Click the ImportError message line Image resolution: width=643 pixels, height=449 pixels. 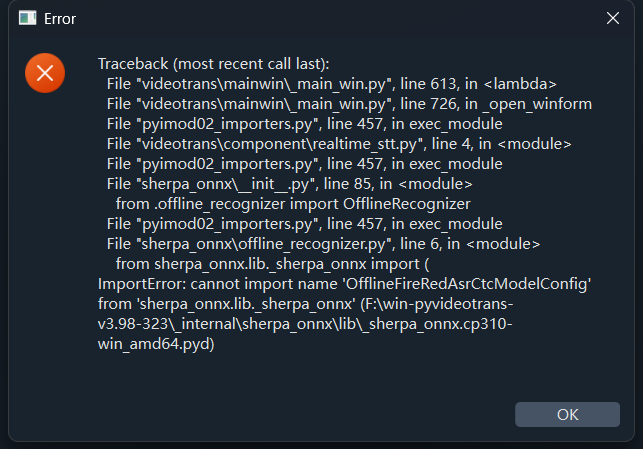(x=345, y=284)
